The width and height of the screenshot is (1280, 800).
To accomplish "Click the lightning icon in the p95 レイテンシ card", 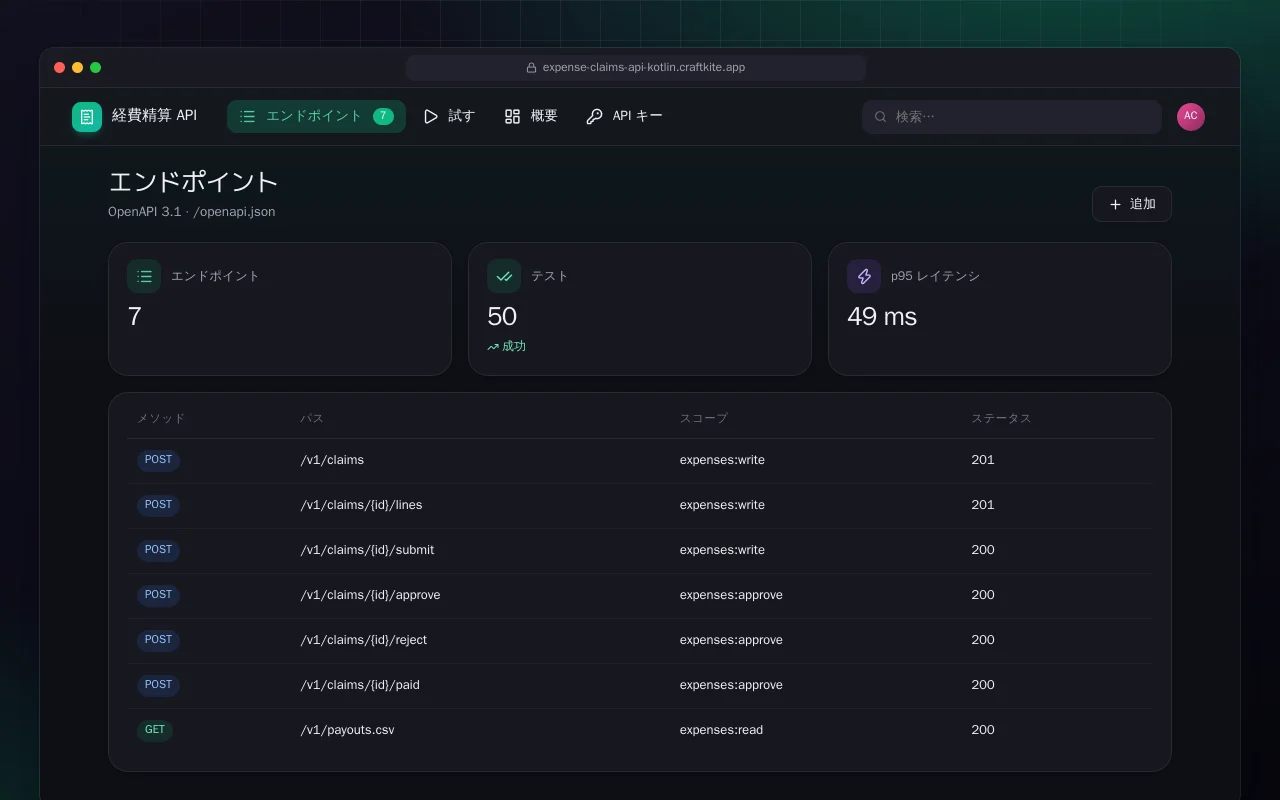I will [864, 276].
